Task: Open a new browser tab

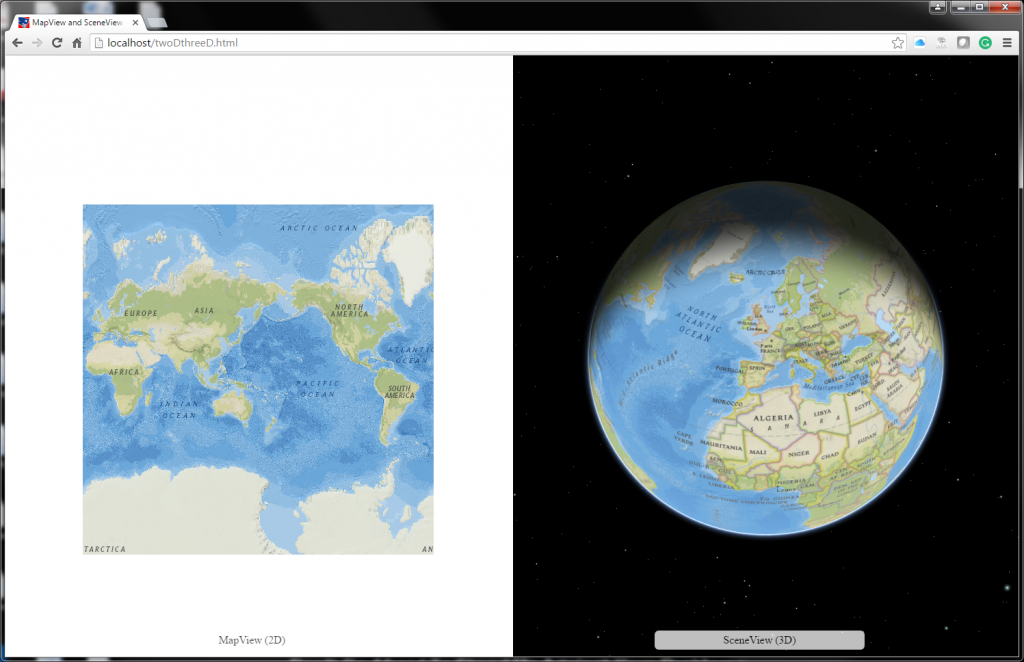Action: coord(157,23)
